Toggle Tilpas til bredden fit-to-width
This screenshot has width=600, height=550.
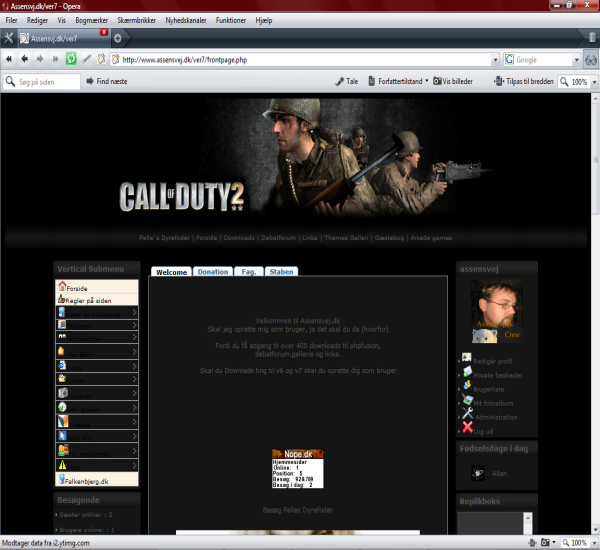point(524,81)
